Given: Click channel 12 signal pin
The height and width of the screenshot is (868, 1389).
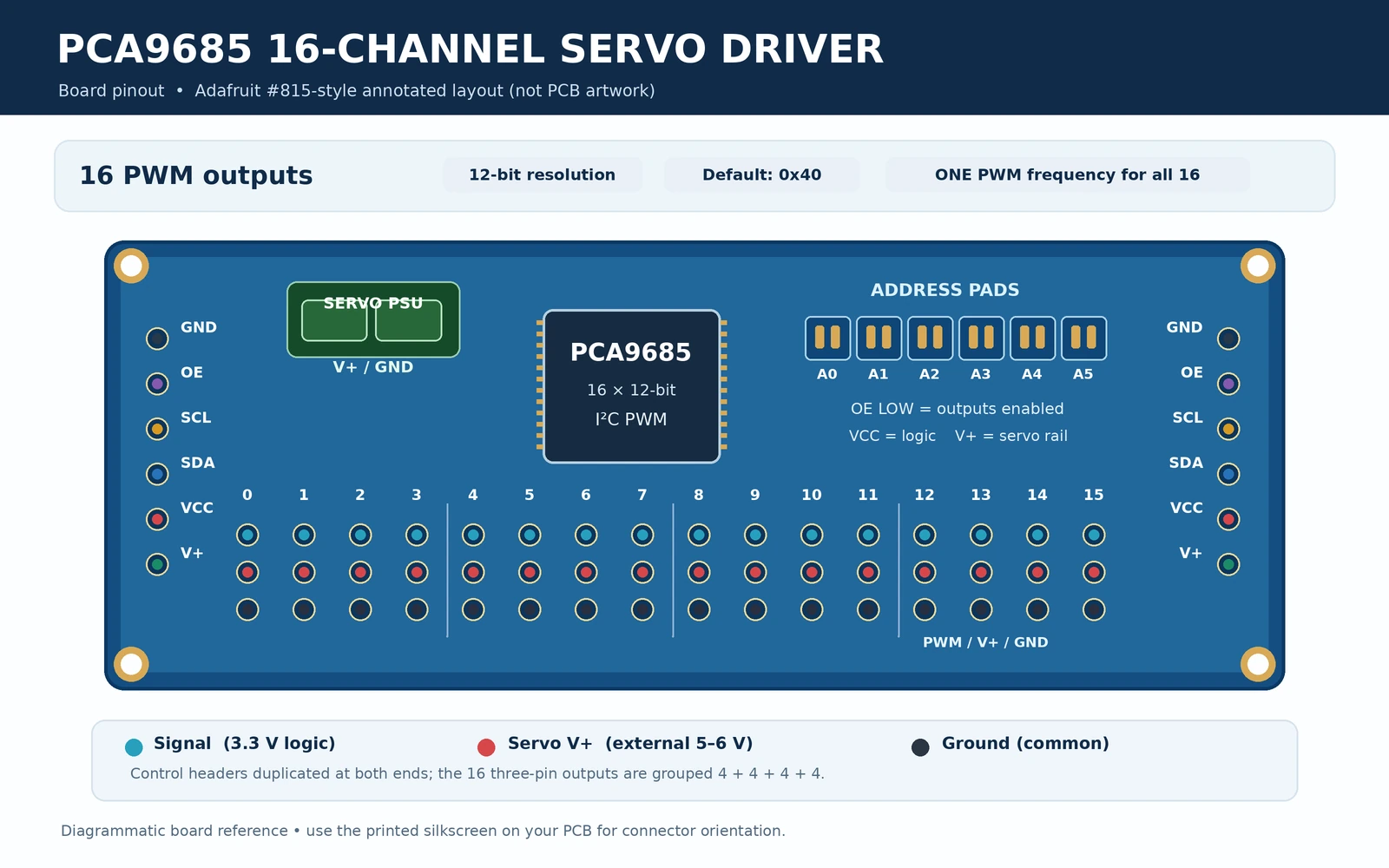Looking at the screenshot, I should tap(925, 535).
